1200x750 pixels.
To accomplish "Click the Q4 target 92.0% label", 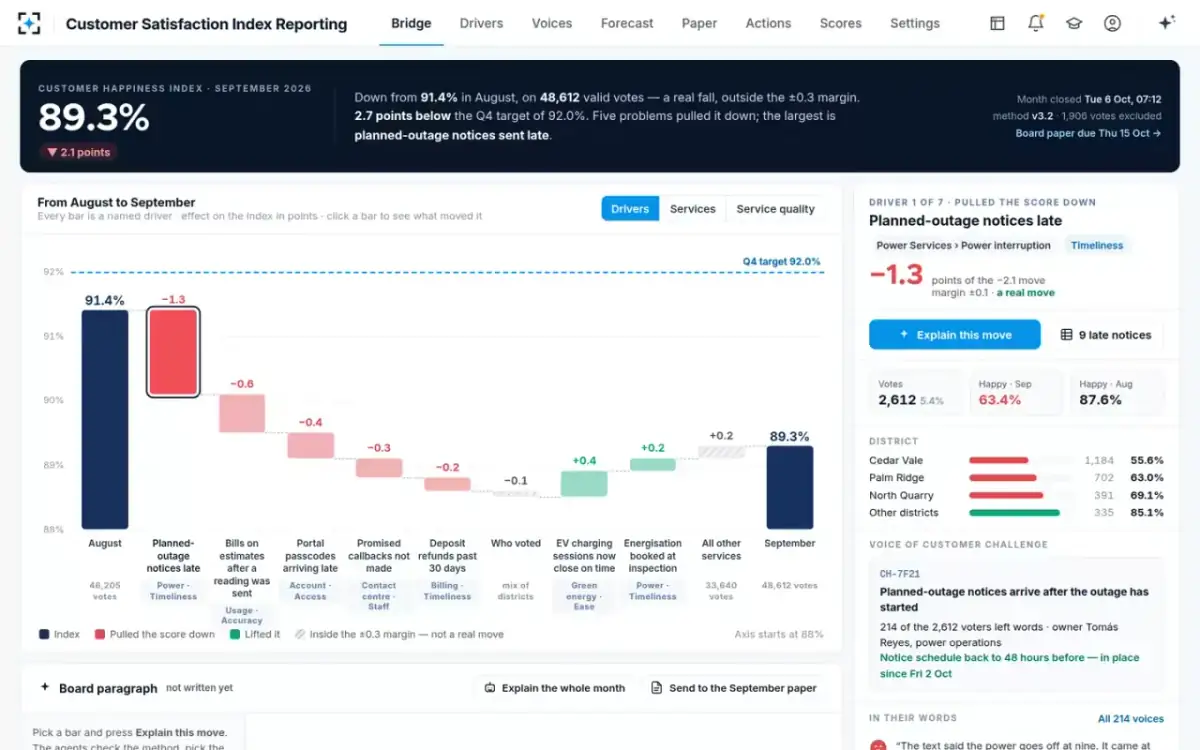I will coord(781,262).
